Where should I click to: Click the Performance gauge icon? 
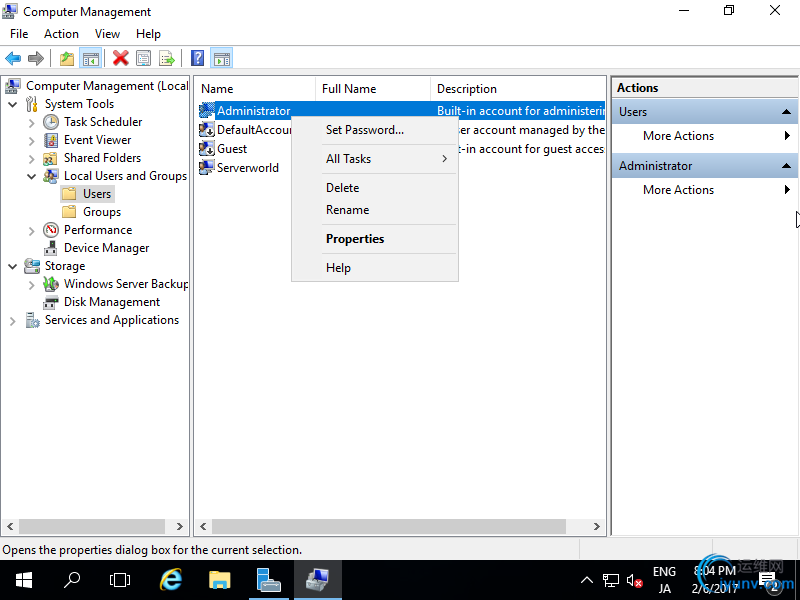(51, 230)
